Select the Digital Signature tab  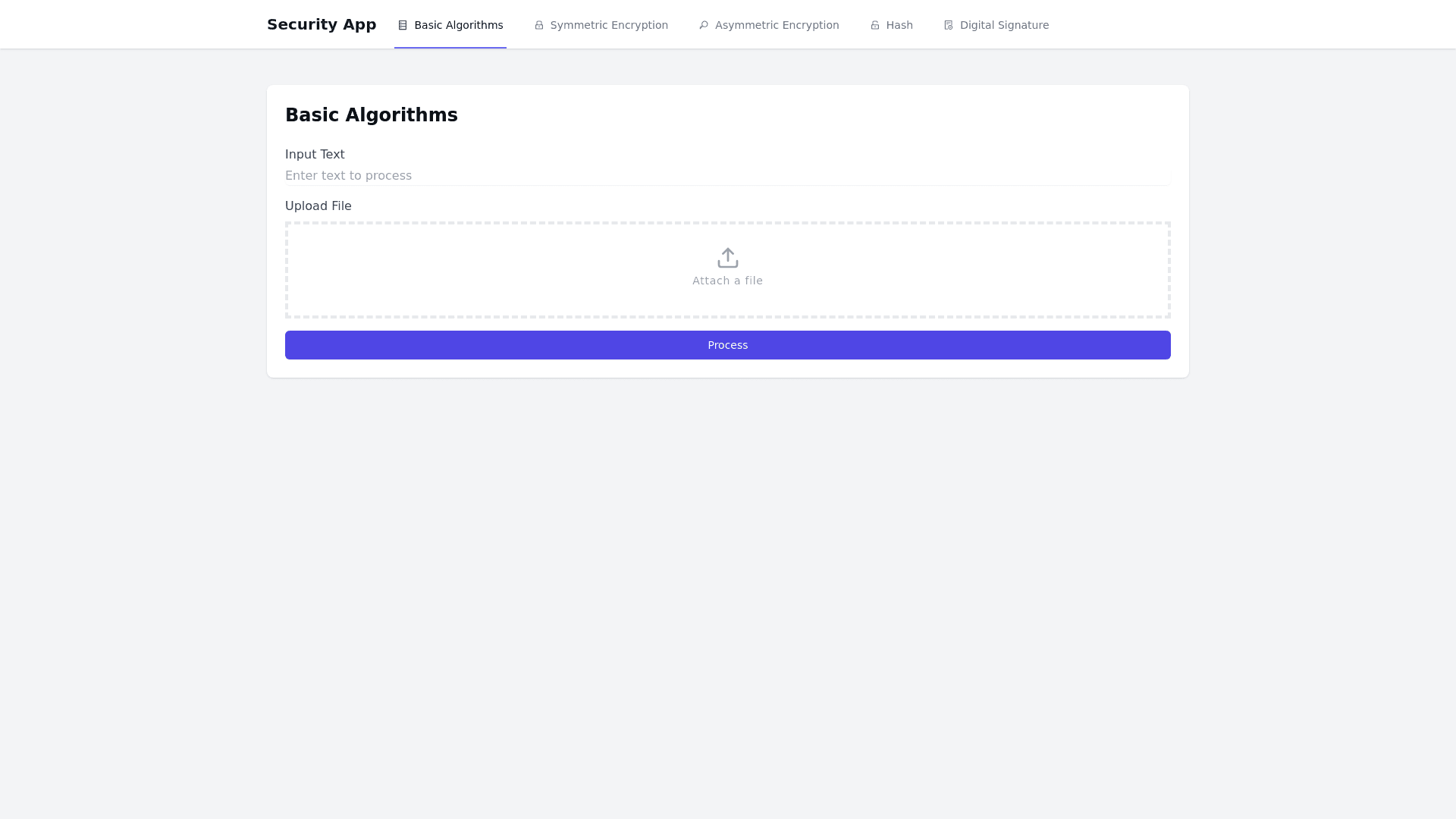tap(1004, 25)
